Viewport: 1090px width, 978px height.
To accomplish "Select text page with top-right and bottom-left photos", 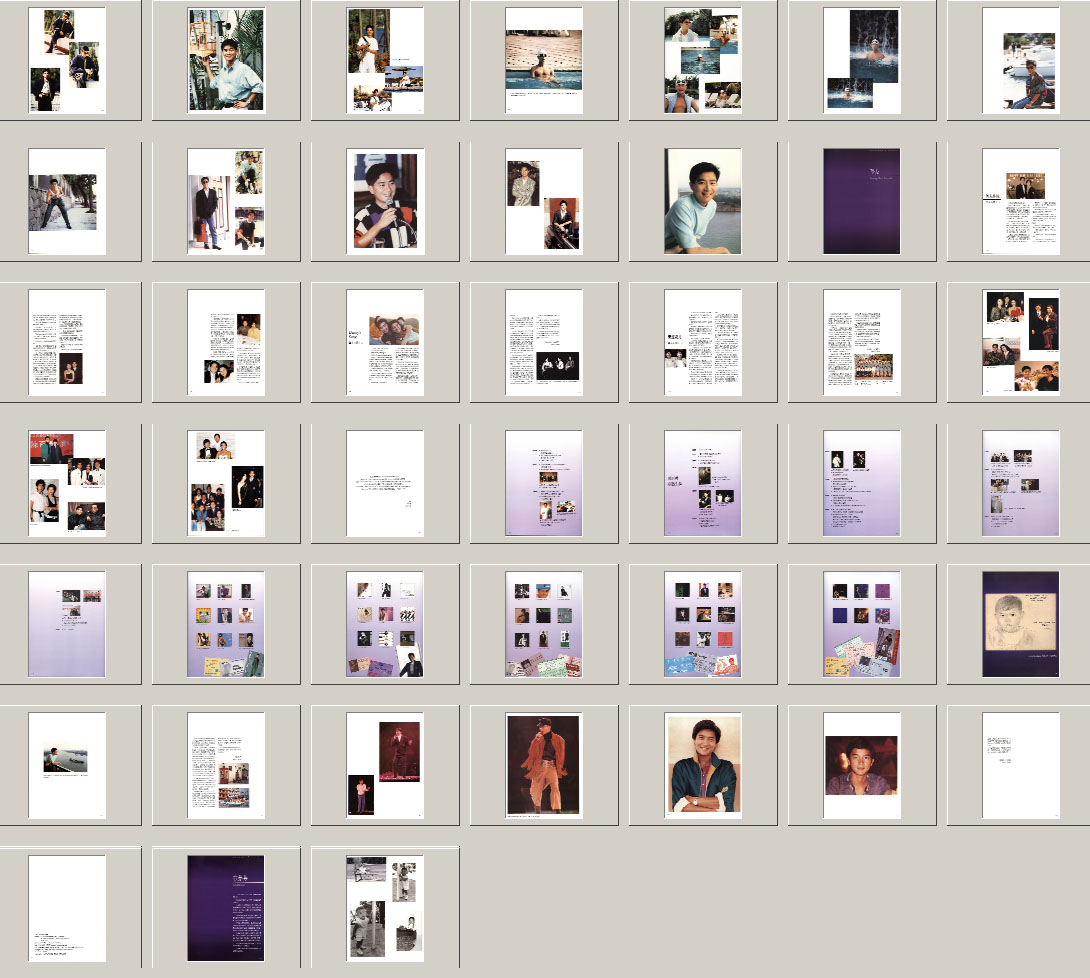I will pyautogui.click(x=226, y=342).
